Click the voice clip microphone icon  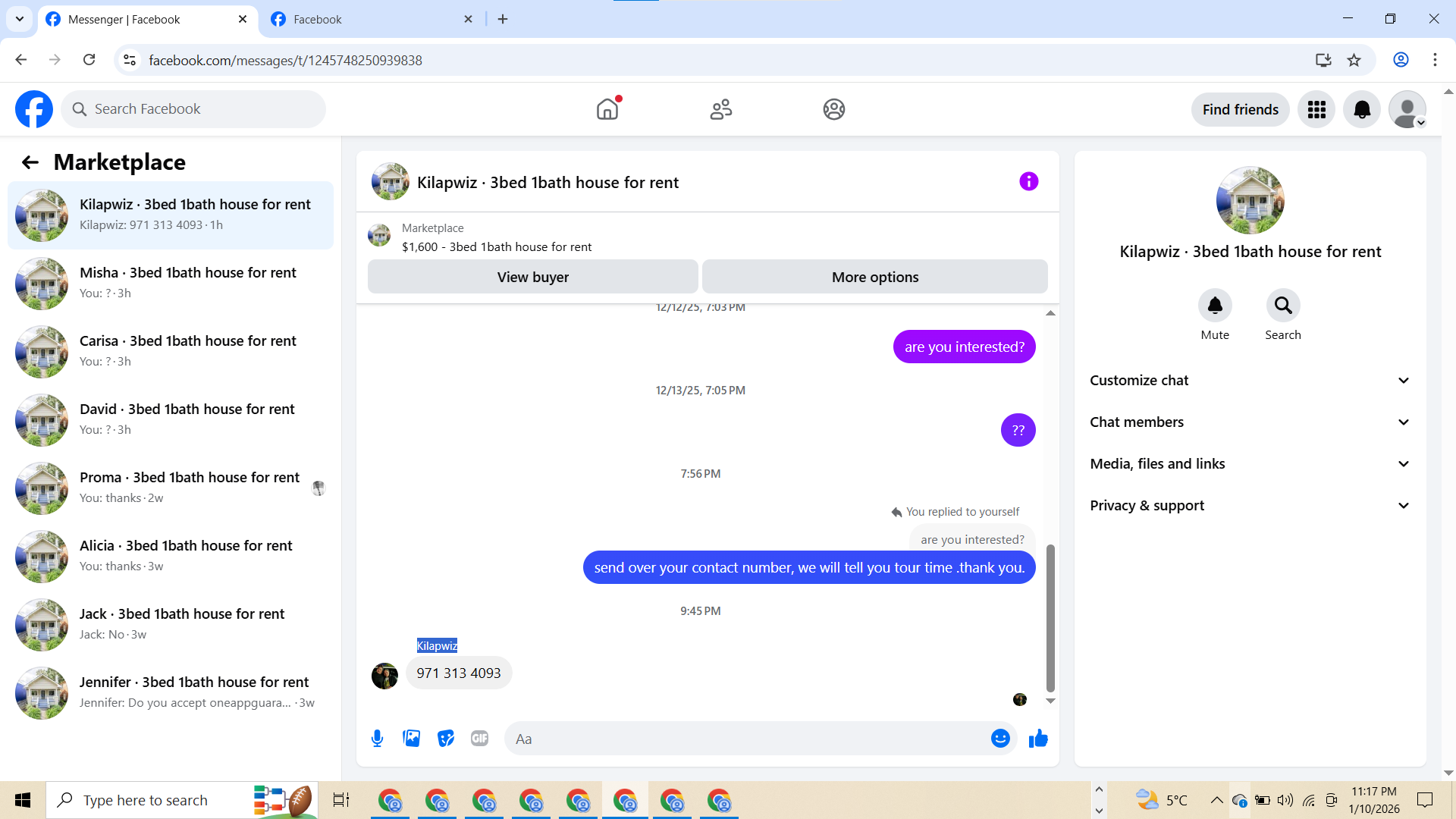click(x=377, y=739)
